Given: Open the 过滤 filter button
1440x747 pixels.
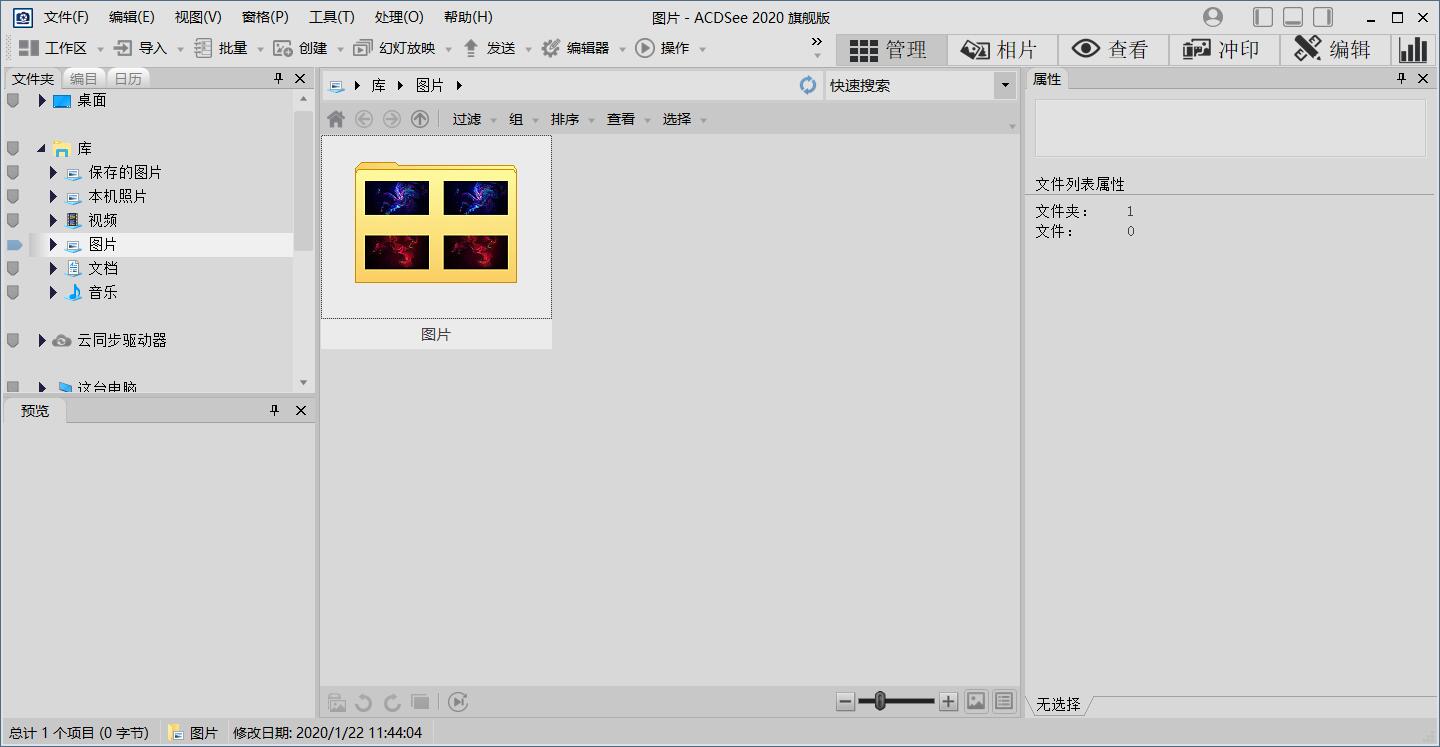Looking at the screenshot, I should point(466,119).
